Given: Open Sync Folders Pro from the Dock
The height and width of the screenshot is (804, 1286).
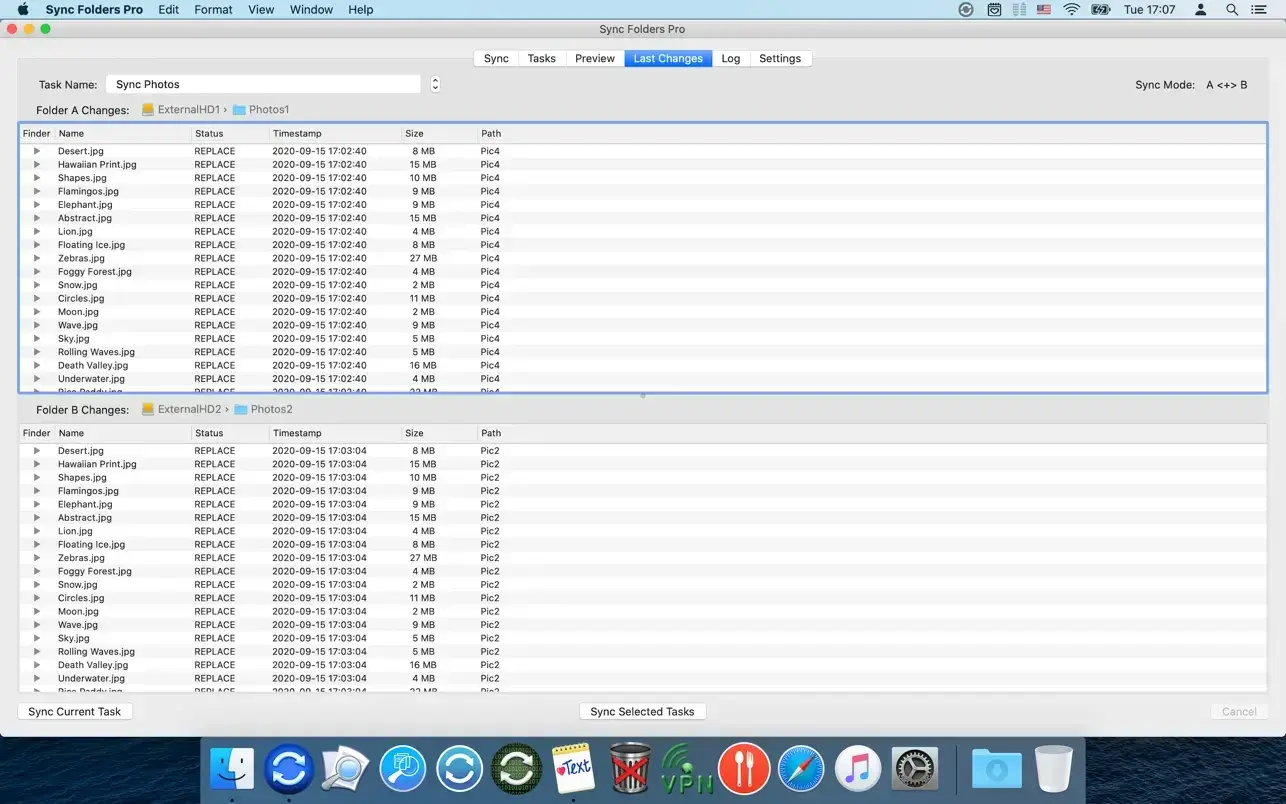Looking at the screenshot, I should tap(289, 769).
